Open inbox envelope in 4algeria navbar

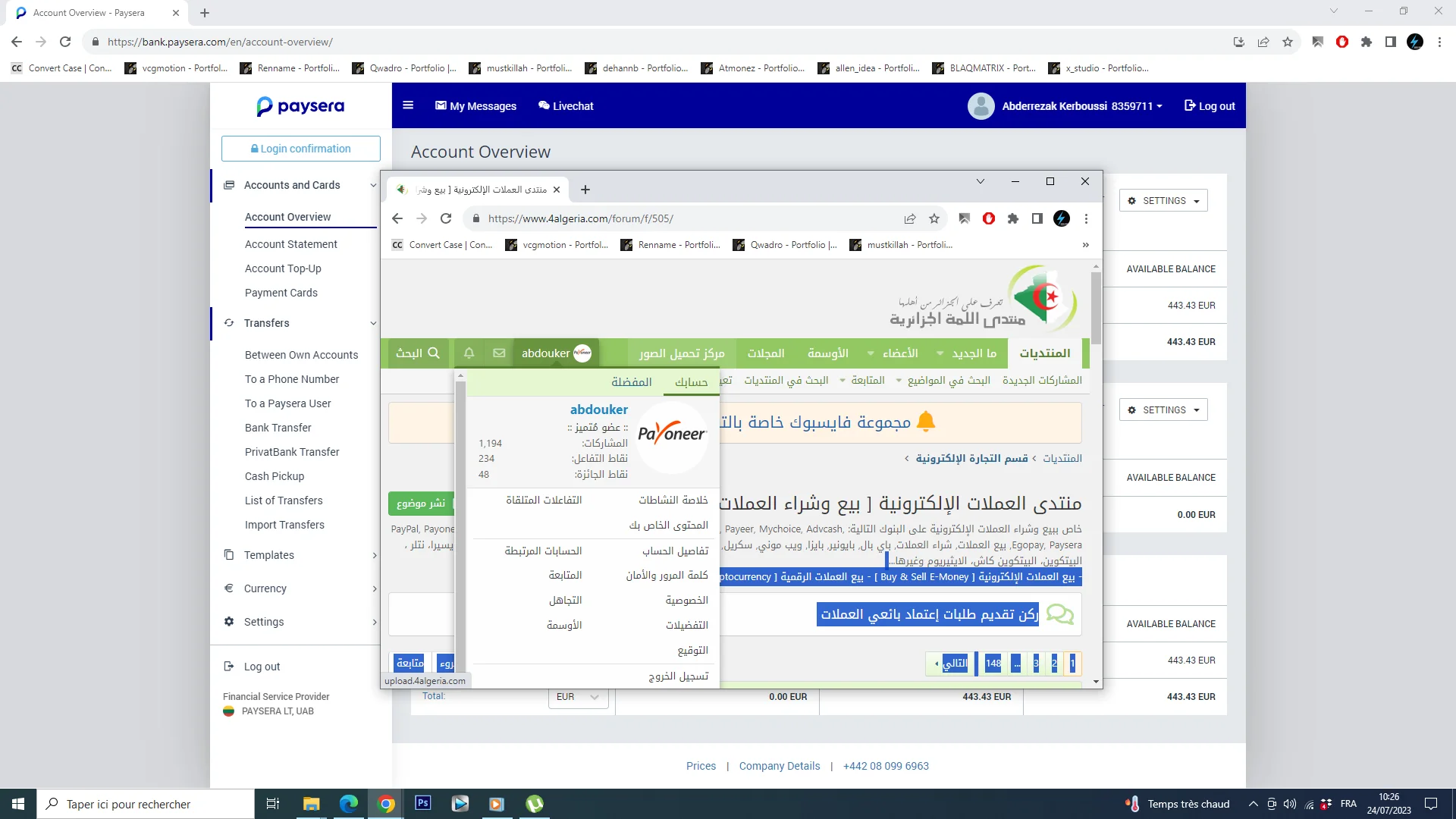pyautogui.click(x=499, y=353)
